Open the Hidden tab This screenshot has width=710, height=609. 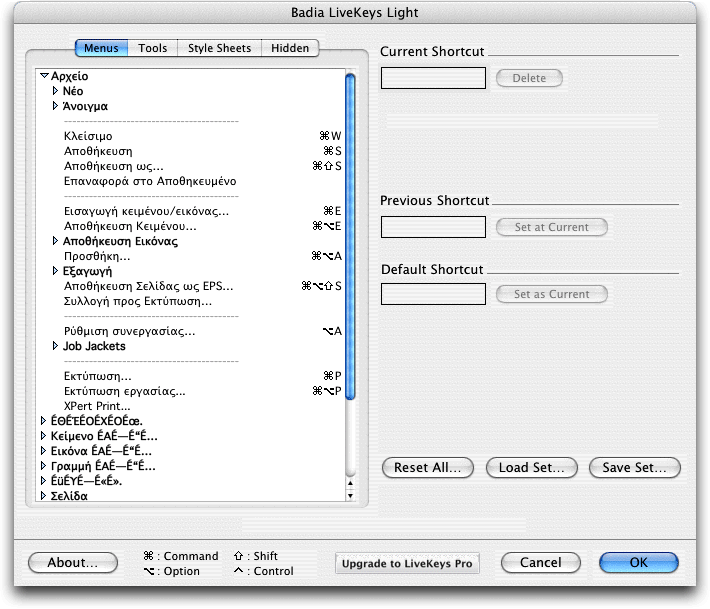point(290,48)
